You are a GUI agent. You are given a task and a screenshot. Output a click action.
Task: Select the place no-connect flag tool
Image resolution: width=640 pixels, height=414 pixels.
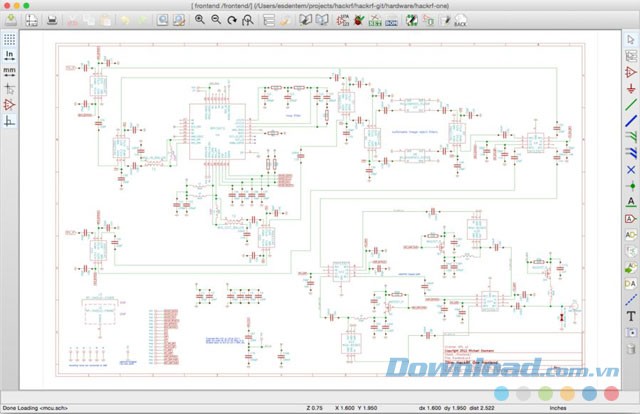631,169
